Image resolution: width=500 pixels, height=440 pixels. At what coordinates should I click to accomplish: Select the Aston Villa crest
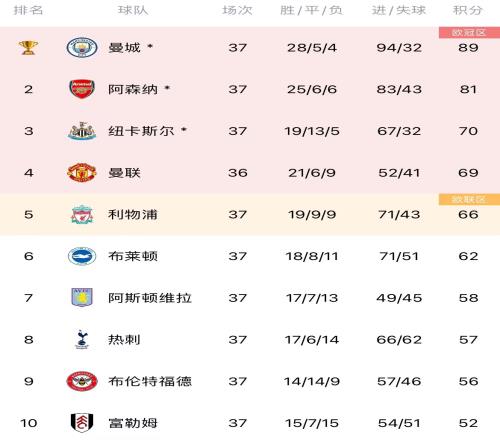pos(82,297)
